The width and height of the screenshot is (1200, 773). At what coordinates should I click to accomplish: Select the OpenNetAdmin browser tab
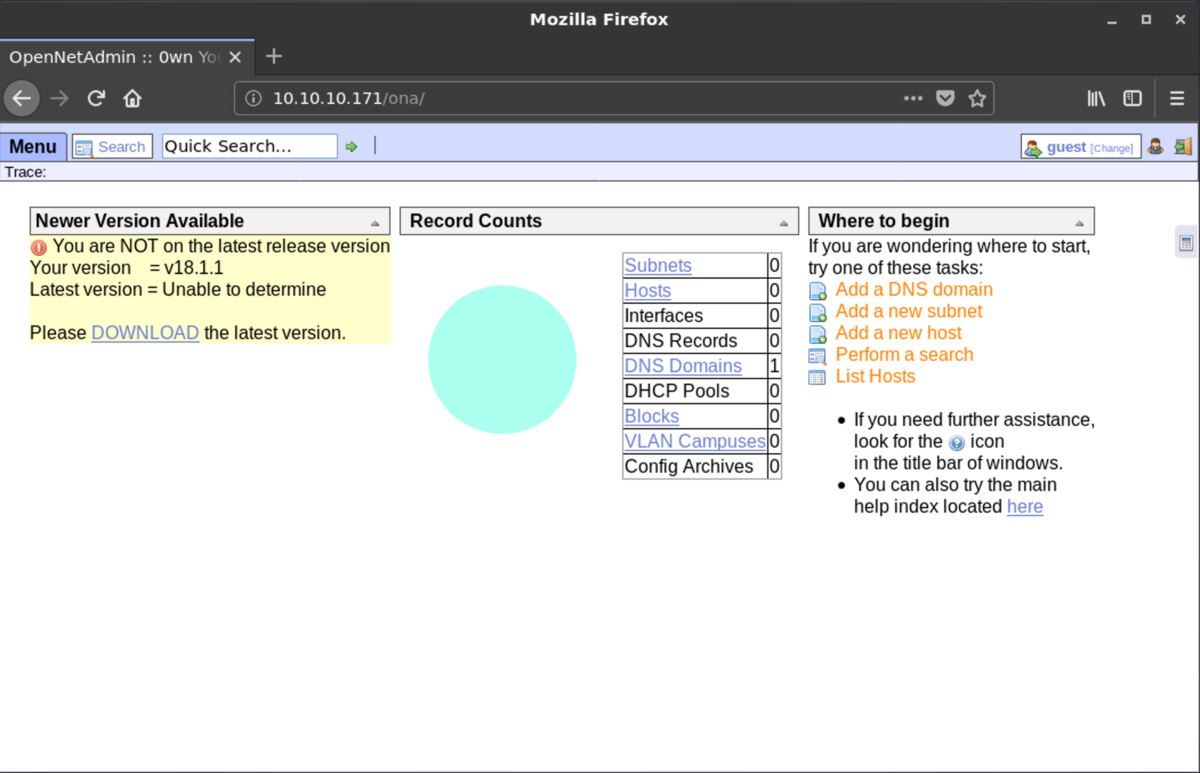(110, 57)
